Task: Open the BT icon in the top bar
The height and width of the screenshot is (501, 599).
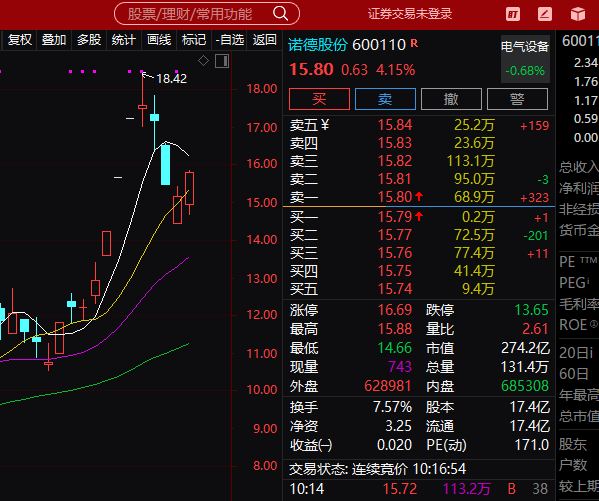Action: tap(513, 15)
